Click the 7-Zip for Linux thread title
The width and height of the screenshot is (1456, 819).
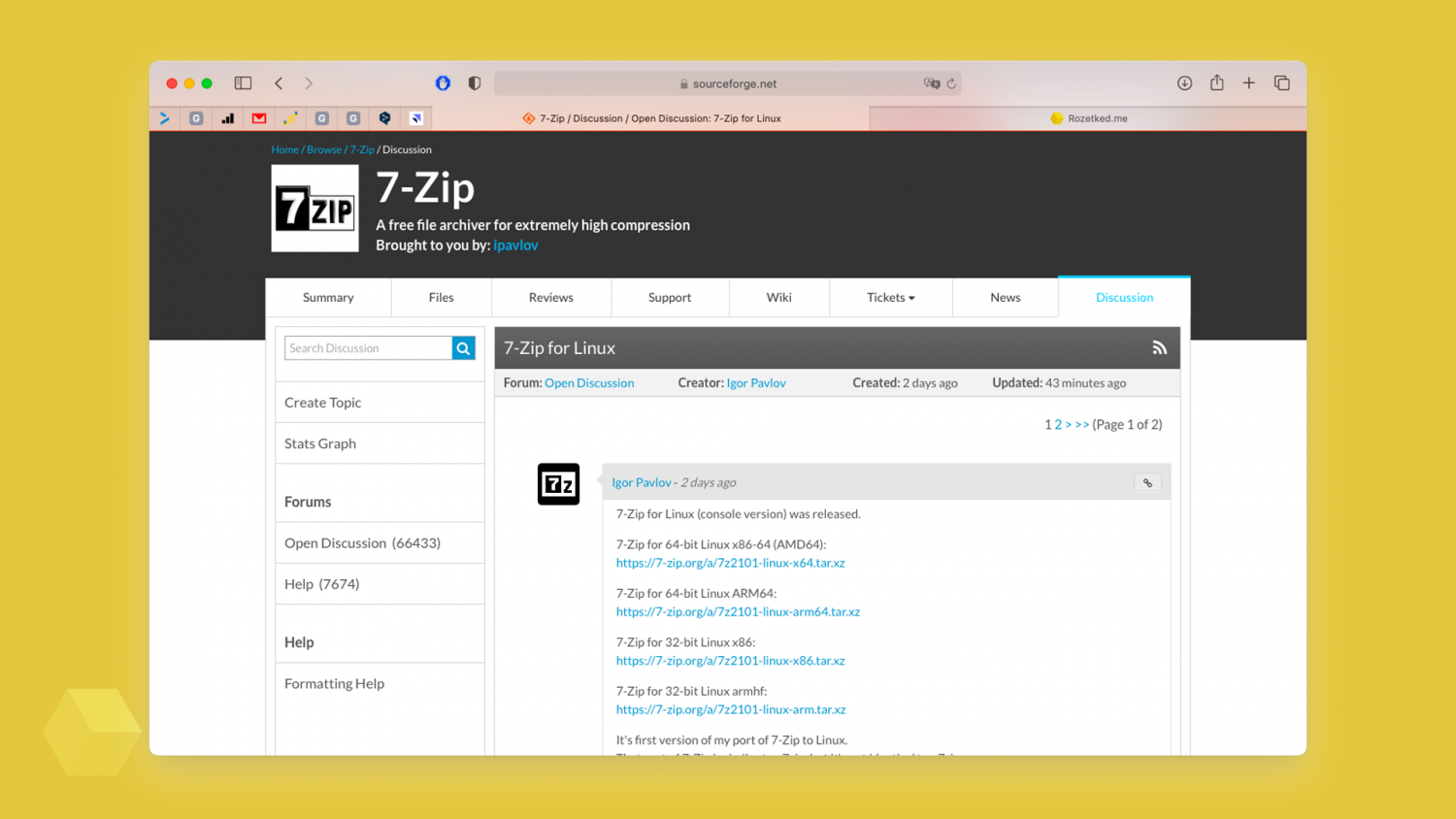(559, 348)
